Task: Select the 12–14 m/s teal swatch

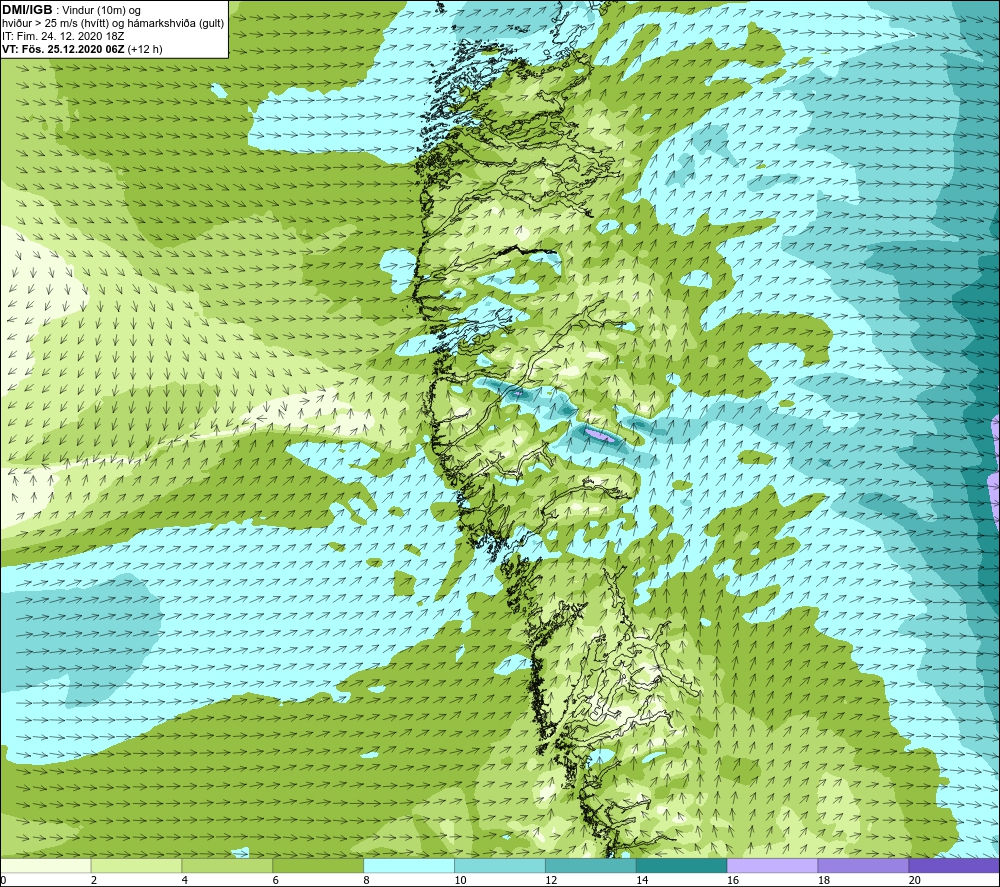Action: tap(591, 866)
